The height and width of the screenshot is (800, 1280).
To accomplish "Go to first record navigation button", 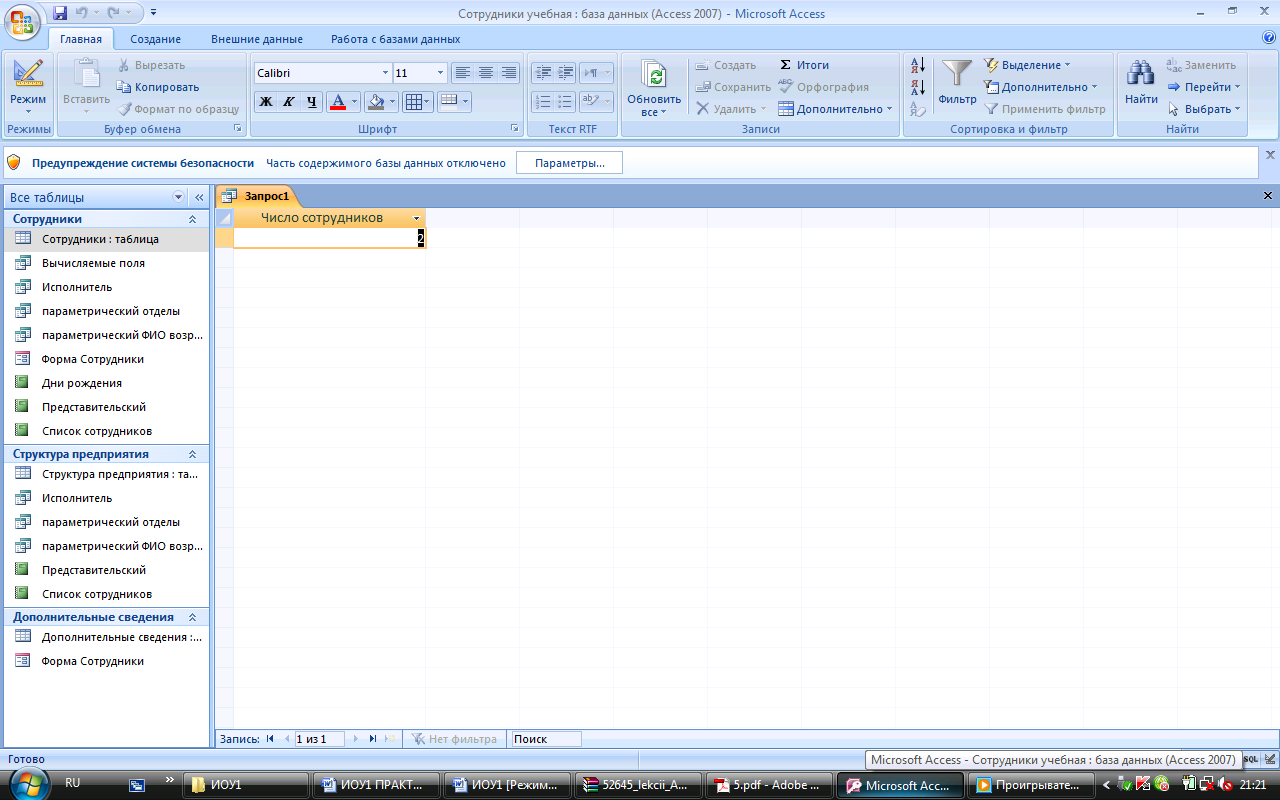I will coord(270,739).
